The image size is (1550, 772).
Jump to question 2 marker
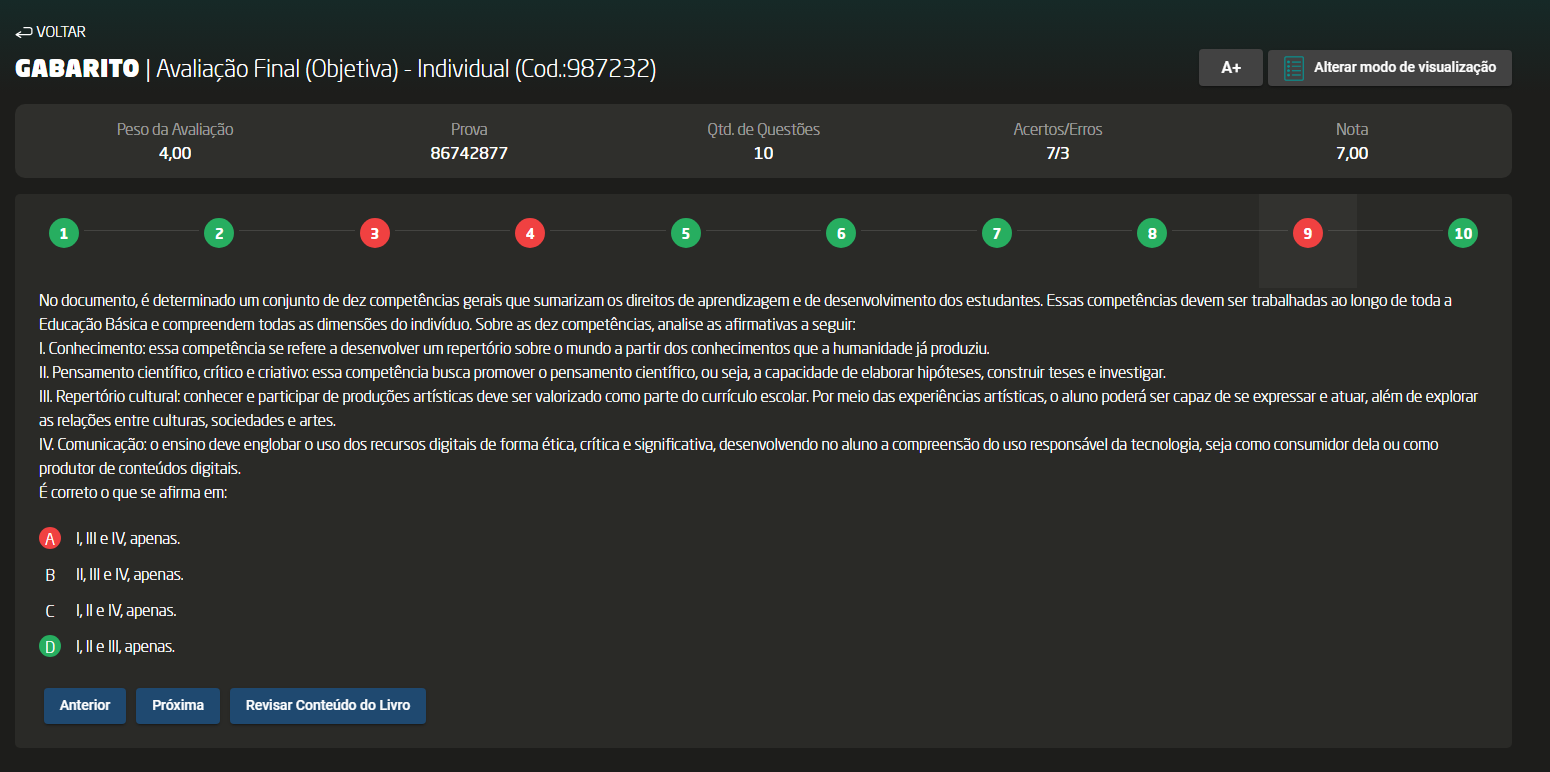[x=219, y=234]
